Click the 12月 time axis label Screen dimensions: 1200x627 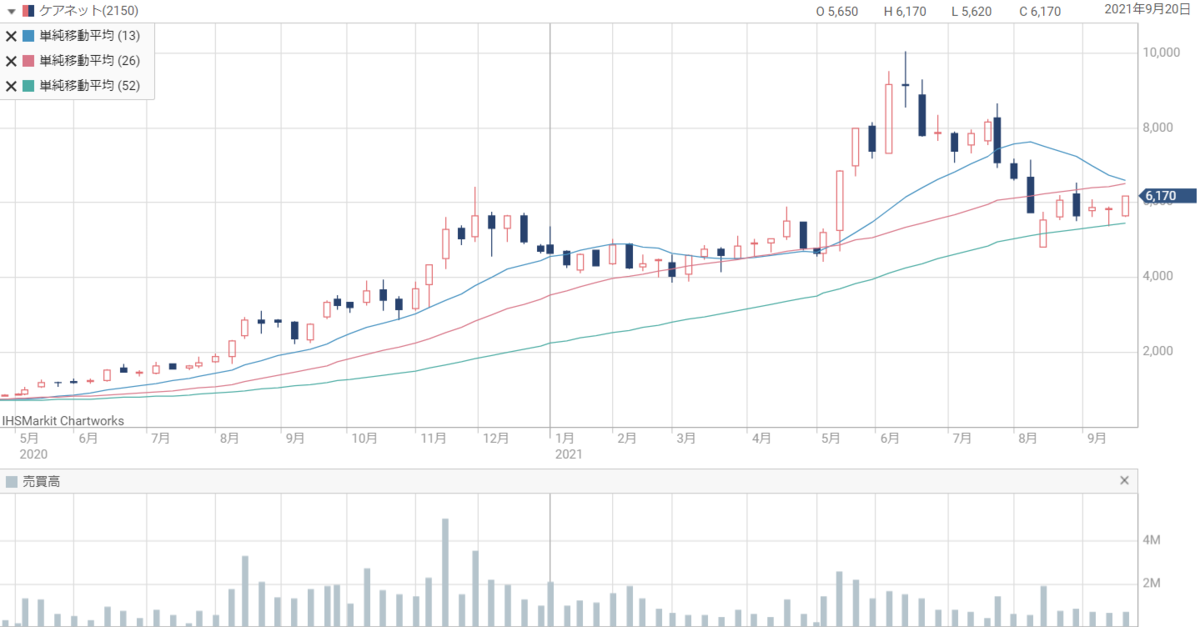pos(496,438)
